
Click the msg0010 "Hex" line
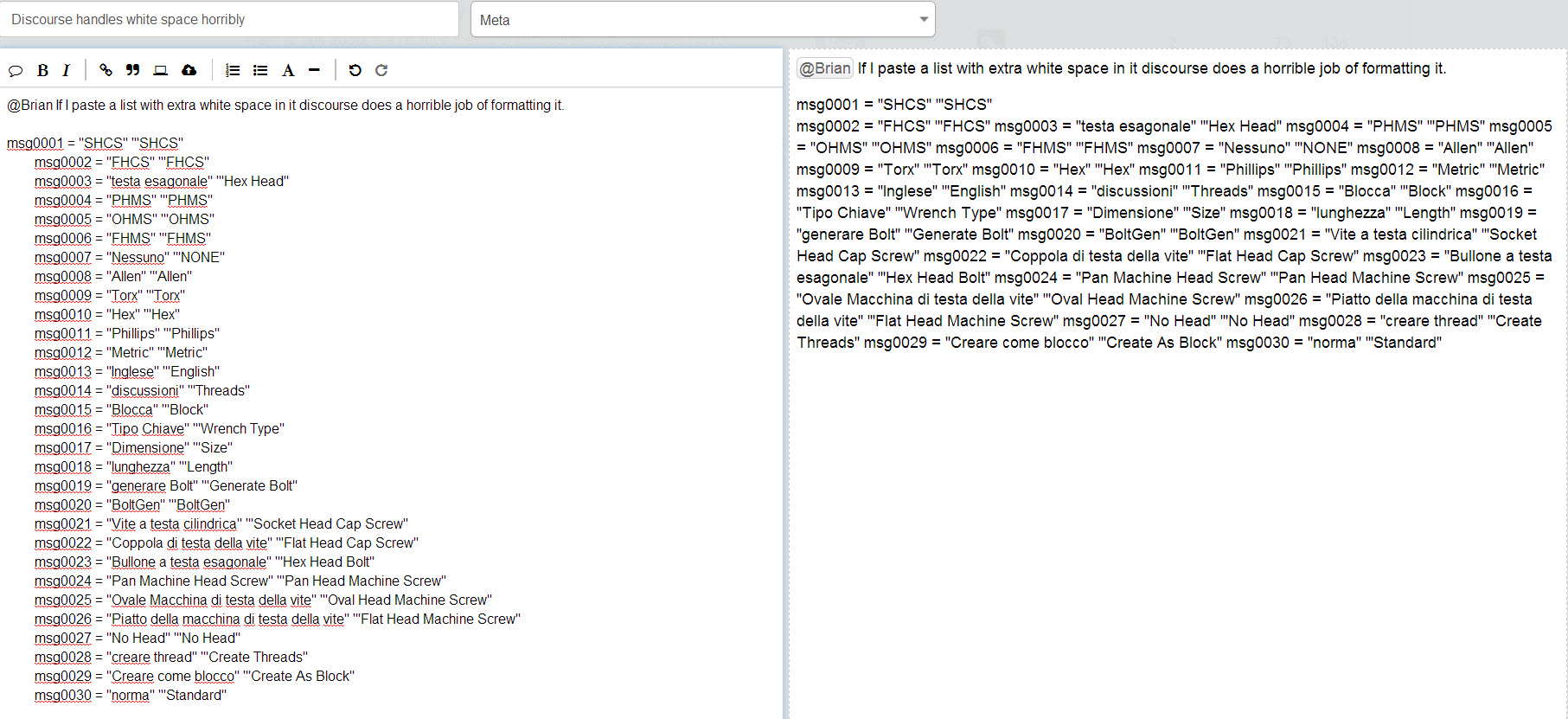tap(107, 315)
